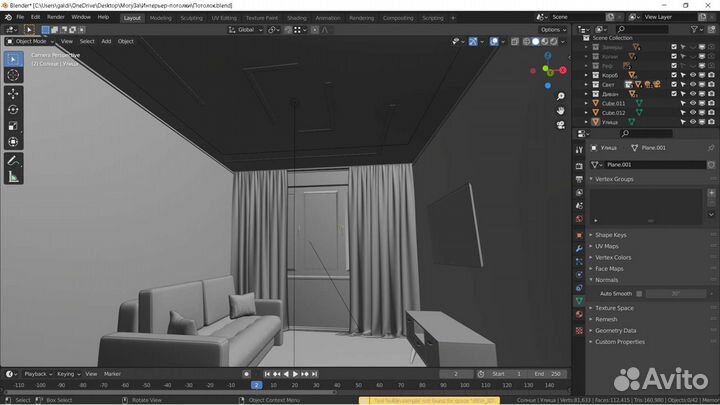Open the File menu

[x=20, y=17]
